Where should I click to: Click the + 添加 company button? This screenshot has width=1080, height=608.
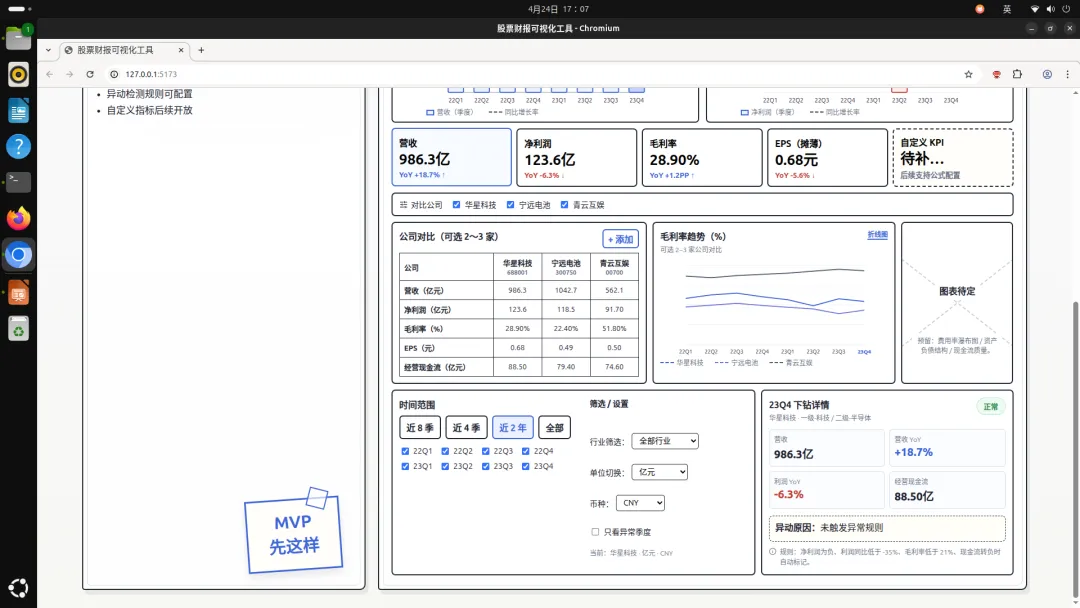(620, 239)
